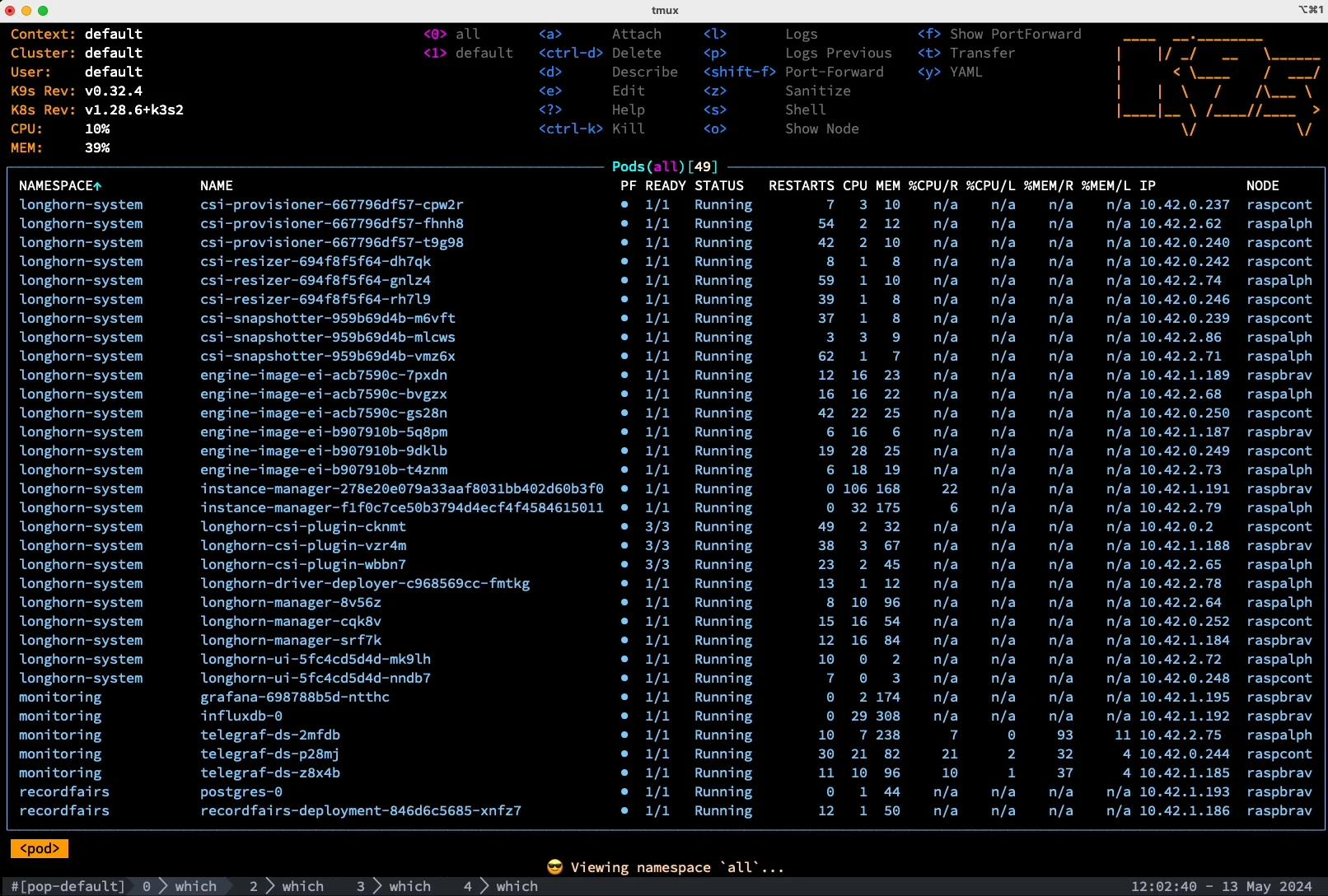The width and height of the screenshot is (1328, 896).
Task: Click the tmux clock 12:02:40
Action: click(x=1164, y=886)
